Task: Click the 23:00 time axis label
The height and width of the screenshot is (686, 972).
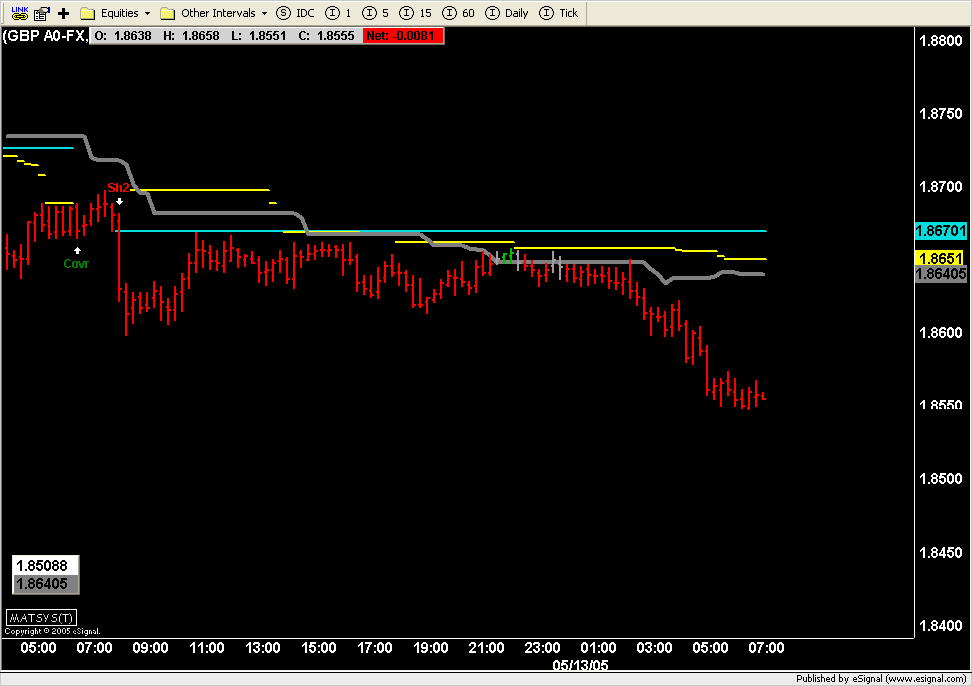Action: tap(542, 648)
